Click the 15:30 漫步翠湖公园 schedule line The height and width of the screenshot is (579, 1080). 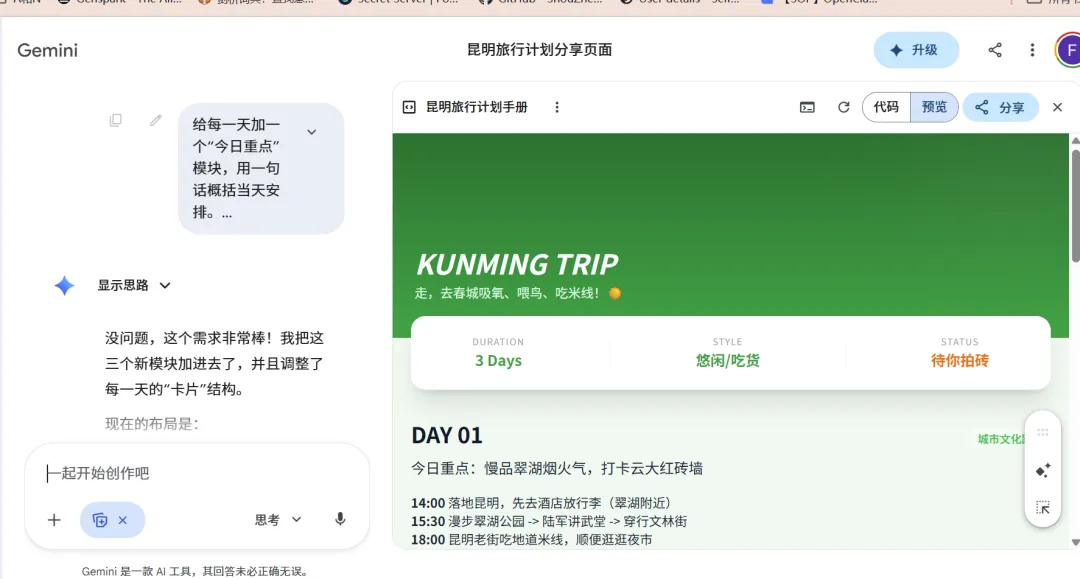click(549, 521)
